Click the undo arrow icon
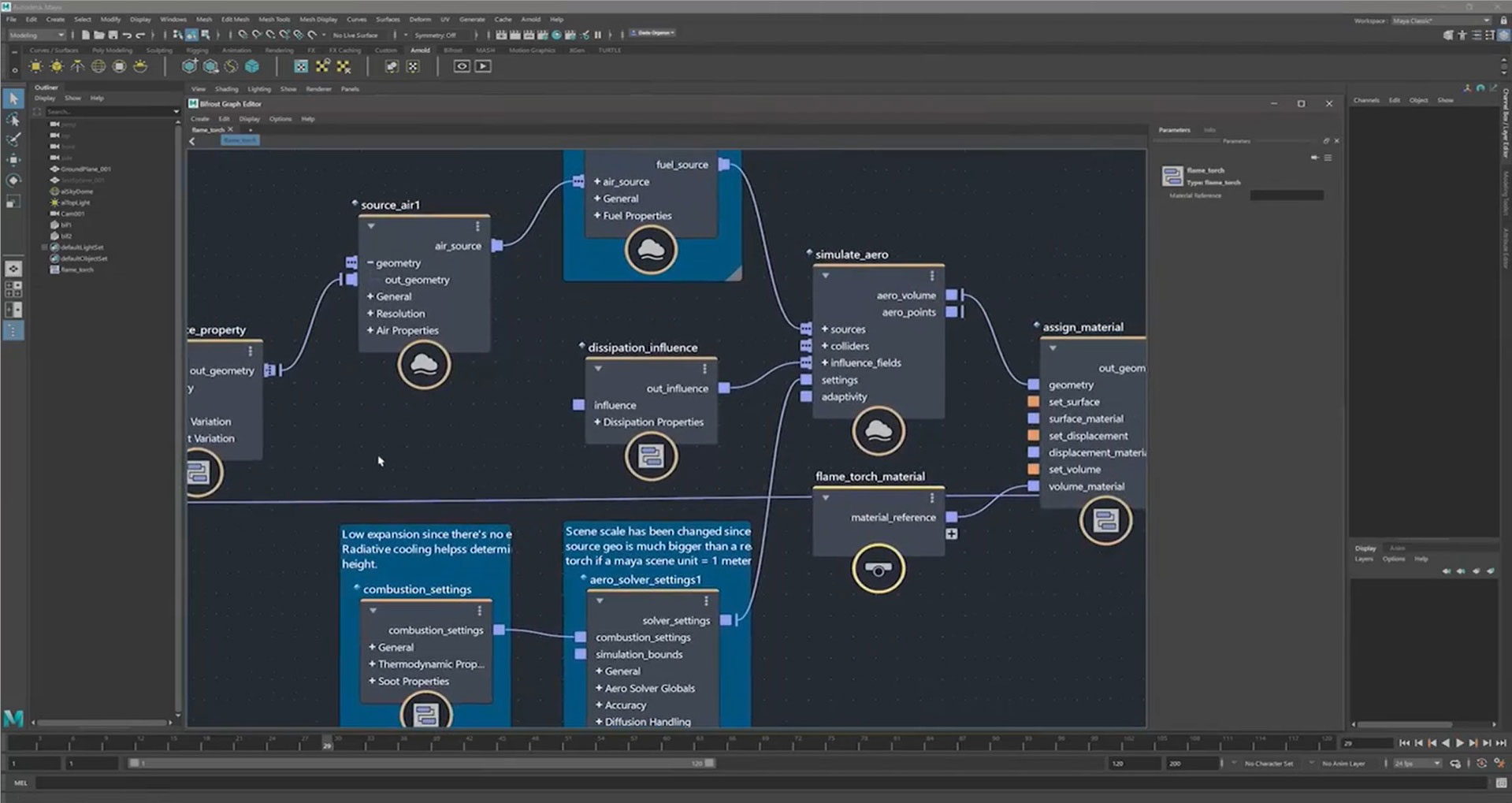Screen dimensions: 1512x803 [127, 35]
